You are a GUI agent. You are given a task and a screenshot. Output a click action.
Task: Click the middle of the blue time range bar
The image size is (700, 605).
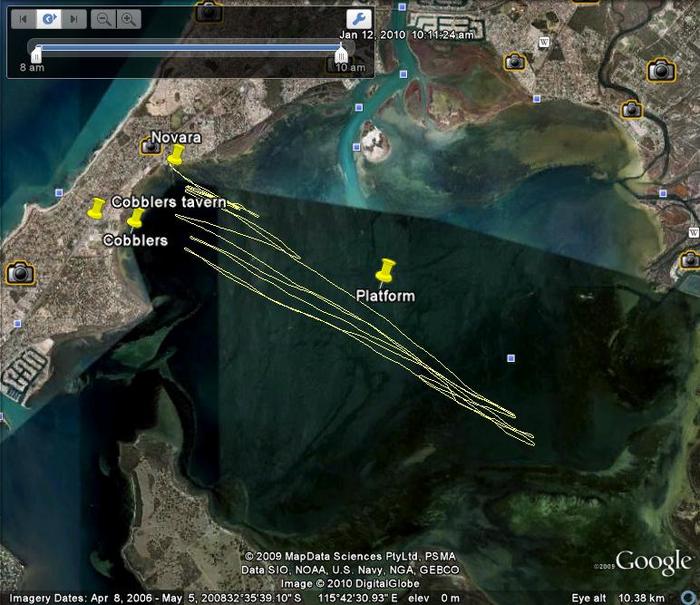[188, 46]
